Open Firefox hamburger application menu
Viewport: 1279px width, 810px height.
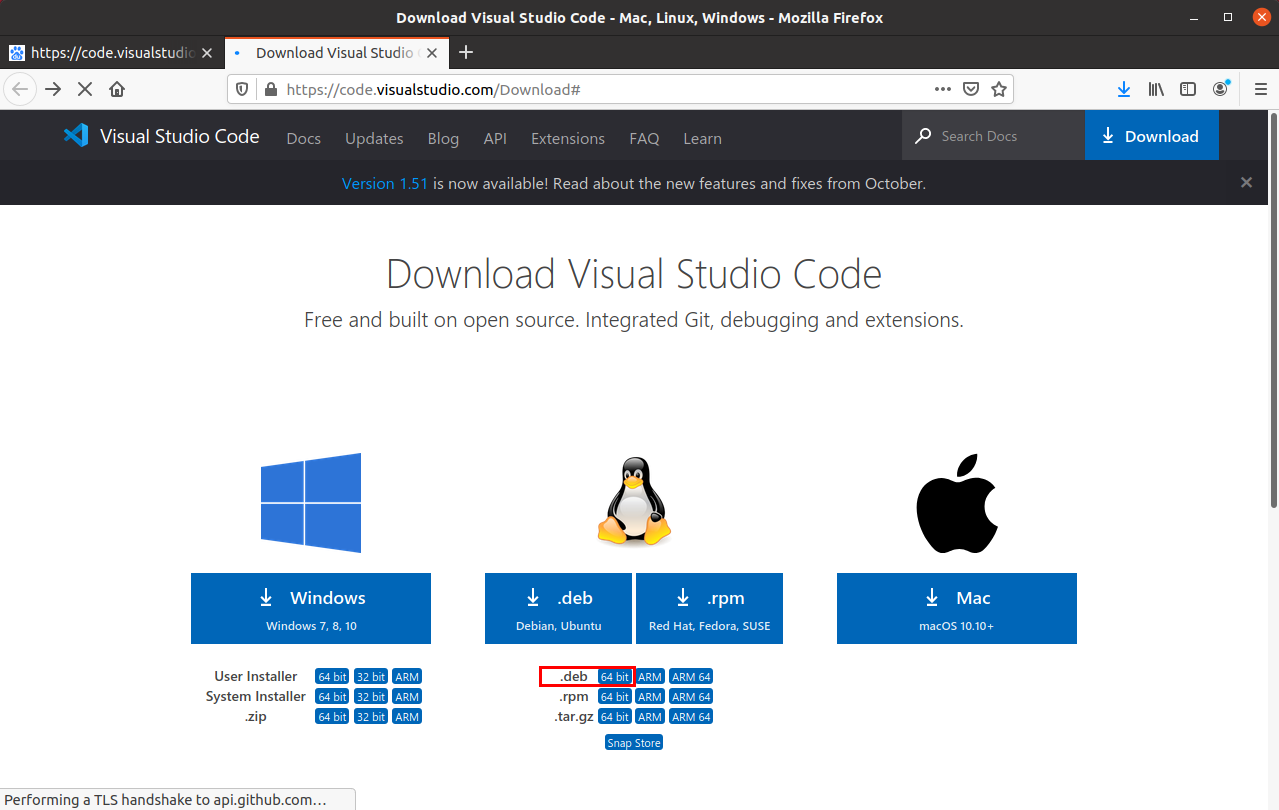1260,89
